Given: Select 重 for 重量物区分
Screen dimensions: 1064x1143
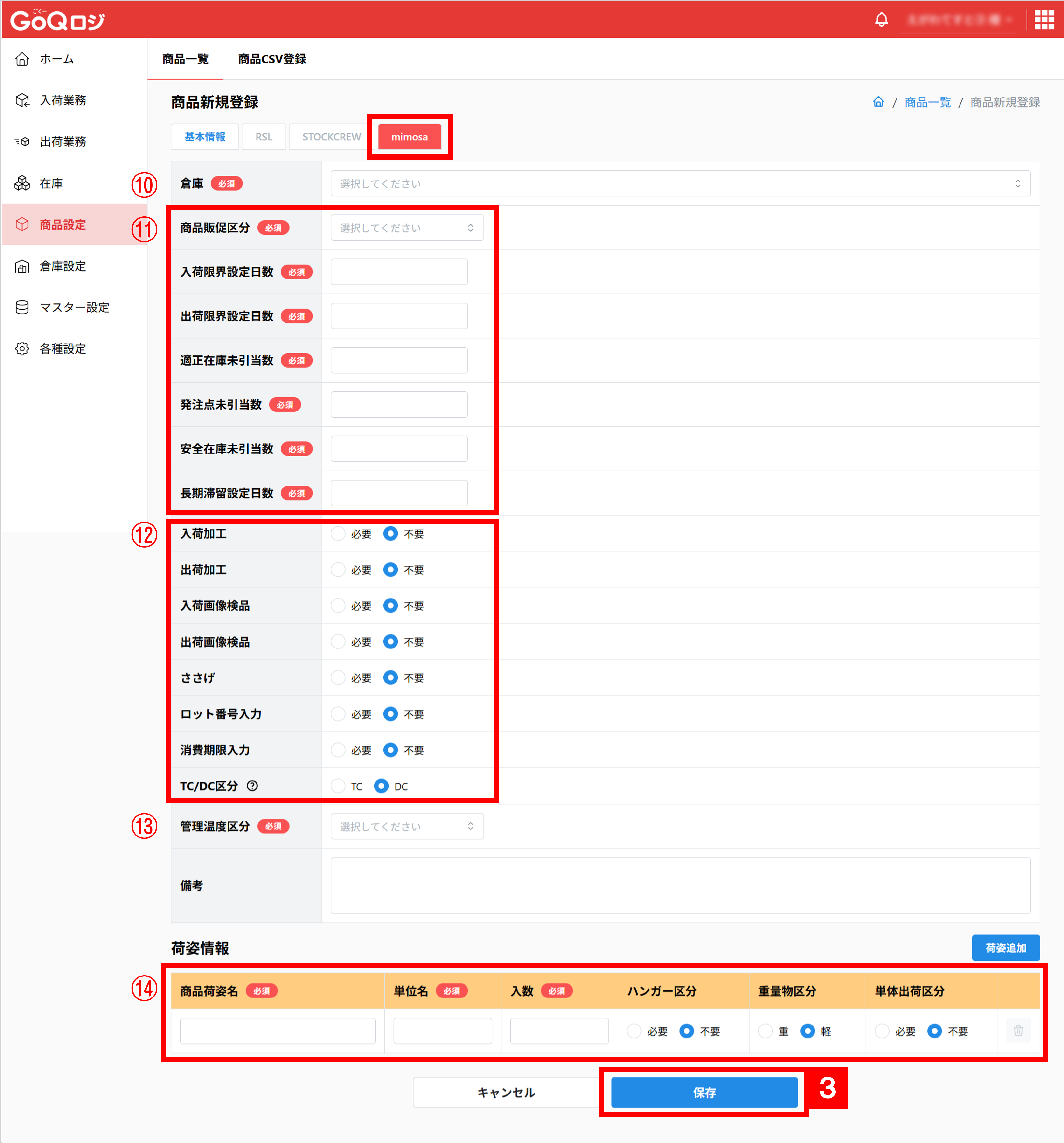Looking at the screenshot, I should [765, 1031].
